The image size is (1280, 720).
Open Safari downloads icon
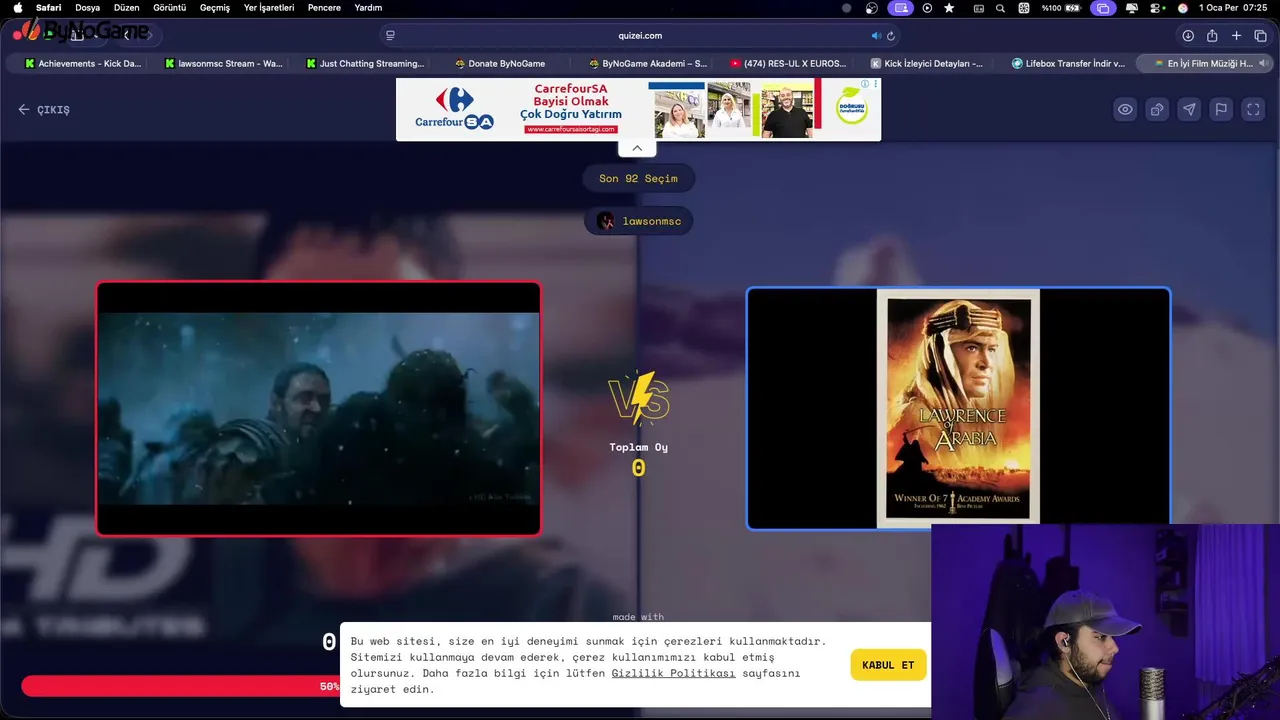[x=1188, y=35]
